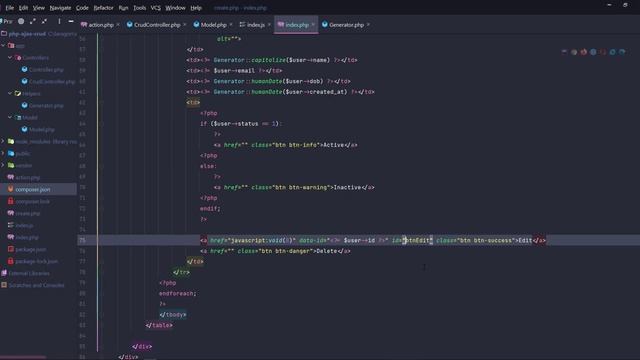640x360 pixels.
Task: Click line number 75 in the gutter
Action: click(82, 240)
